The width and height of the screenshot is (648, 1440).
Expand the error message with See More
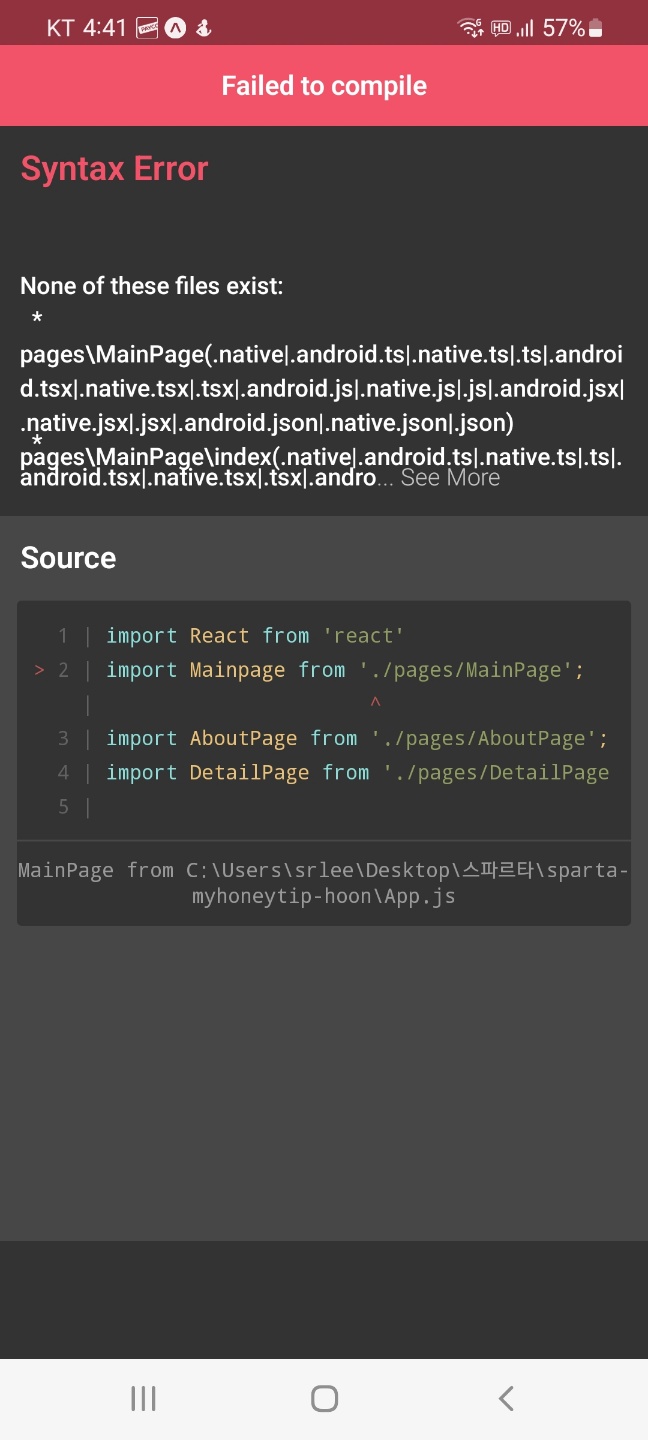pyautogui.click(x=450, y=478)
